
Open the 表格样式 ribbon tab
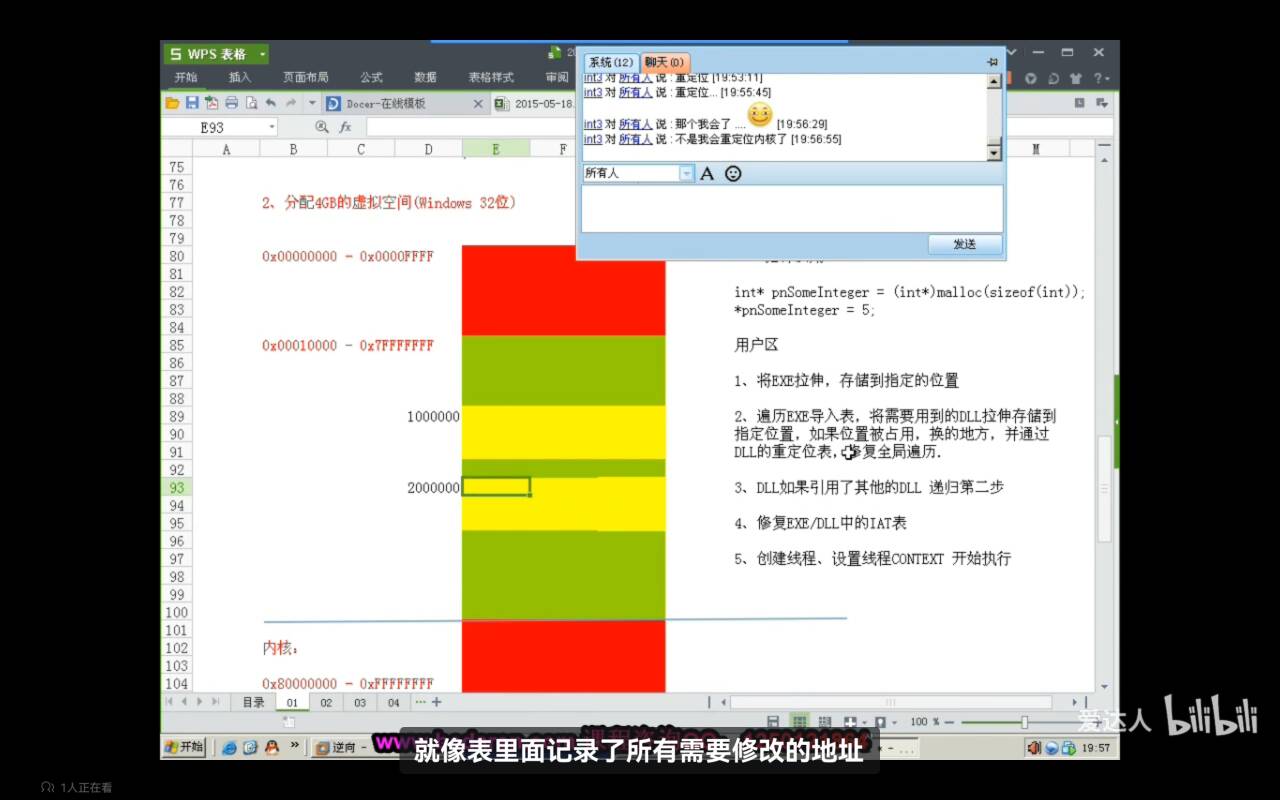click(491, 78)
